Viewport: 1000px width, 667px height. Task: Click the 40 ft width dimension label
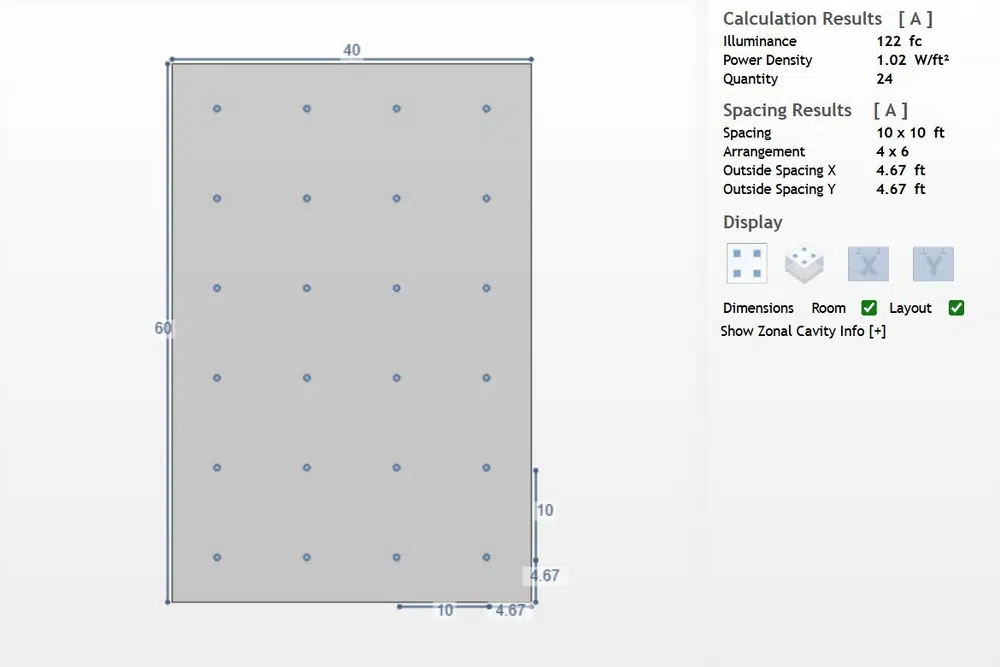click(352, 50)
